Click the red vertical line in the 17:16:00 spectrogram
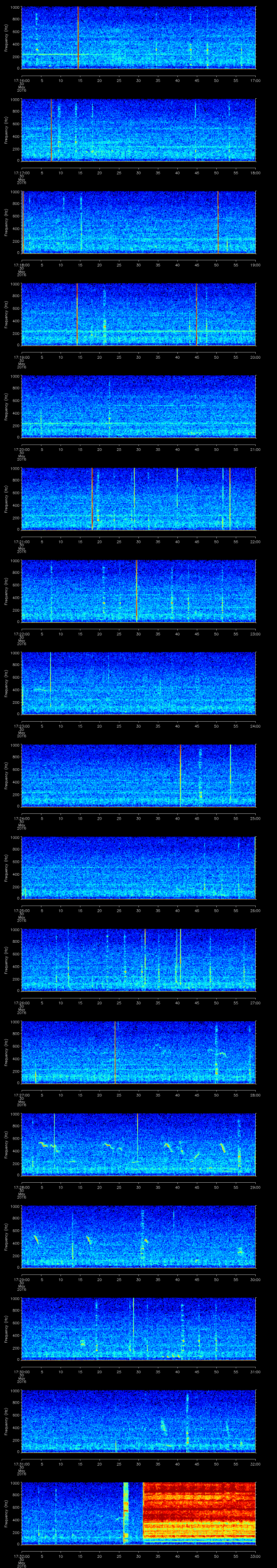 [x=78, y=38]
